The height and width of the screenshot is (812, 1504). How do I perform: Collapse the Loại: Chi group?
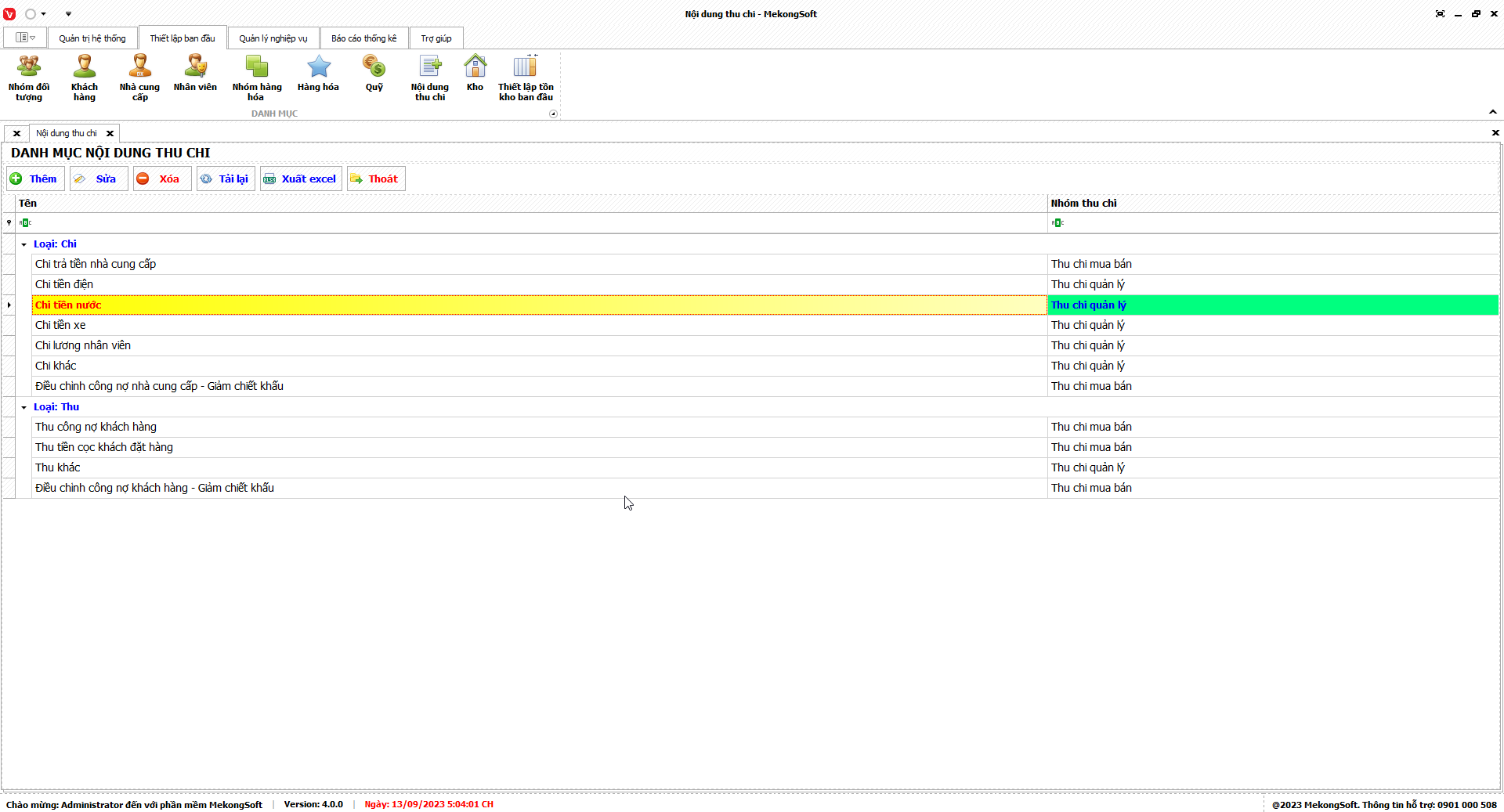click(23, 244)
